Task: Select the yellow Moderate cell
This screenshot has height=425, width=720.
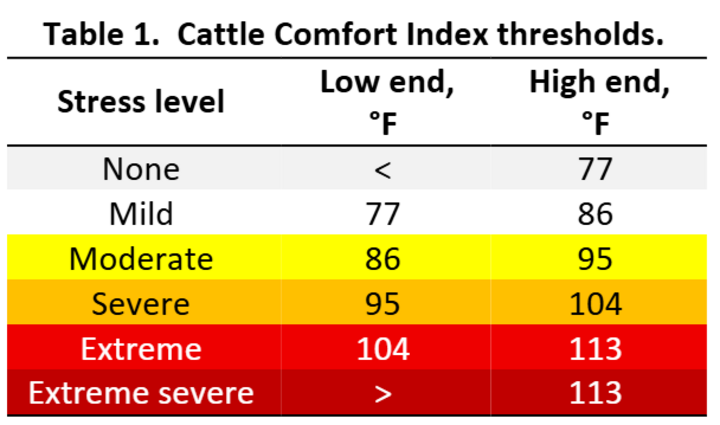Action: click(x=141, y=259)
